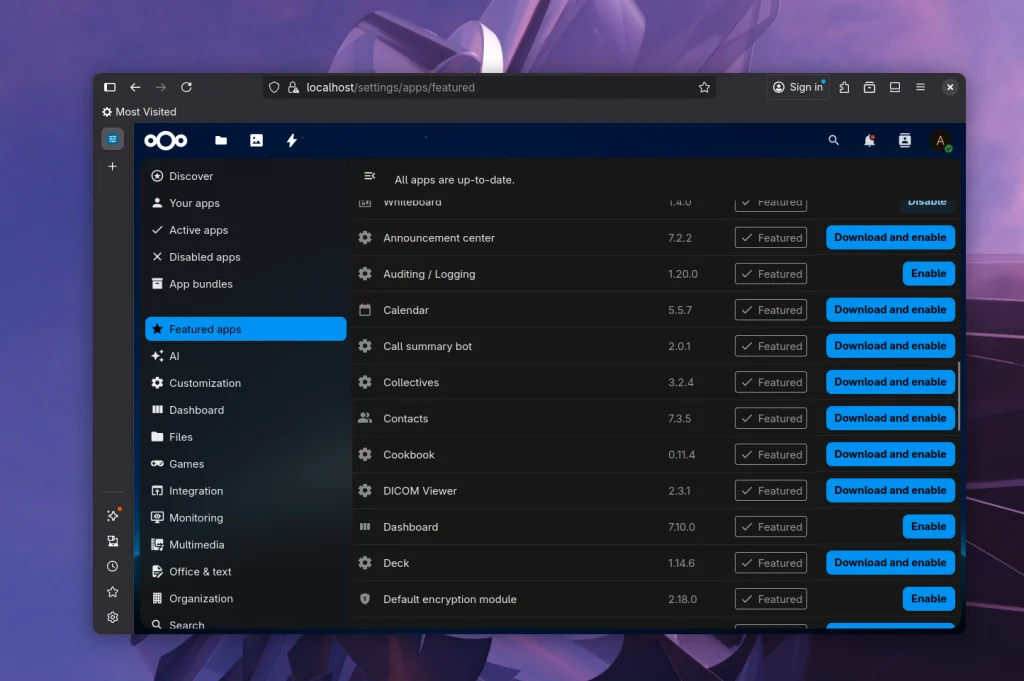Open unified search magnifier icon
1024x681 pixels.
pos(833,140)
